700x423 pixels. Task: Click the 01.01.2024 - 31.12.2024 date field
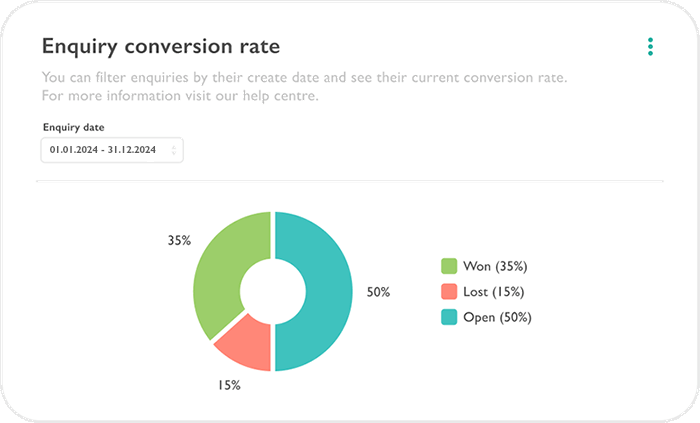106,151
